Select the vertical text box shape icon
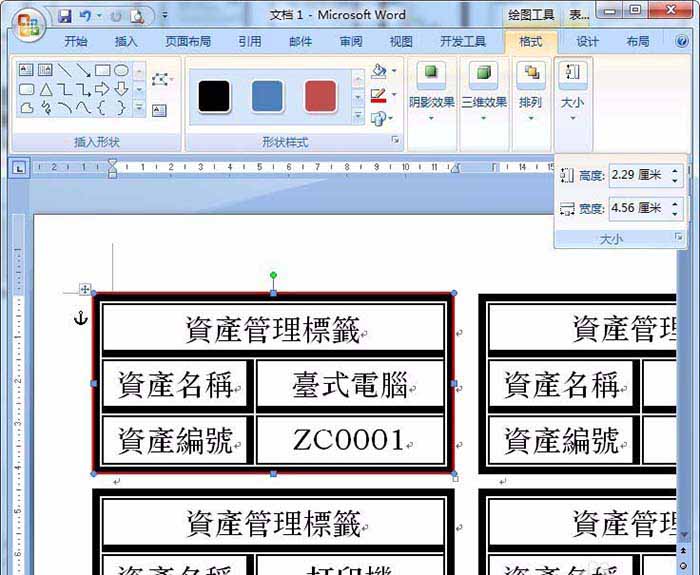The width and height of the screenshot is (700, 575). [x=46, y=70]
